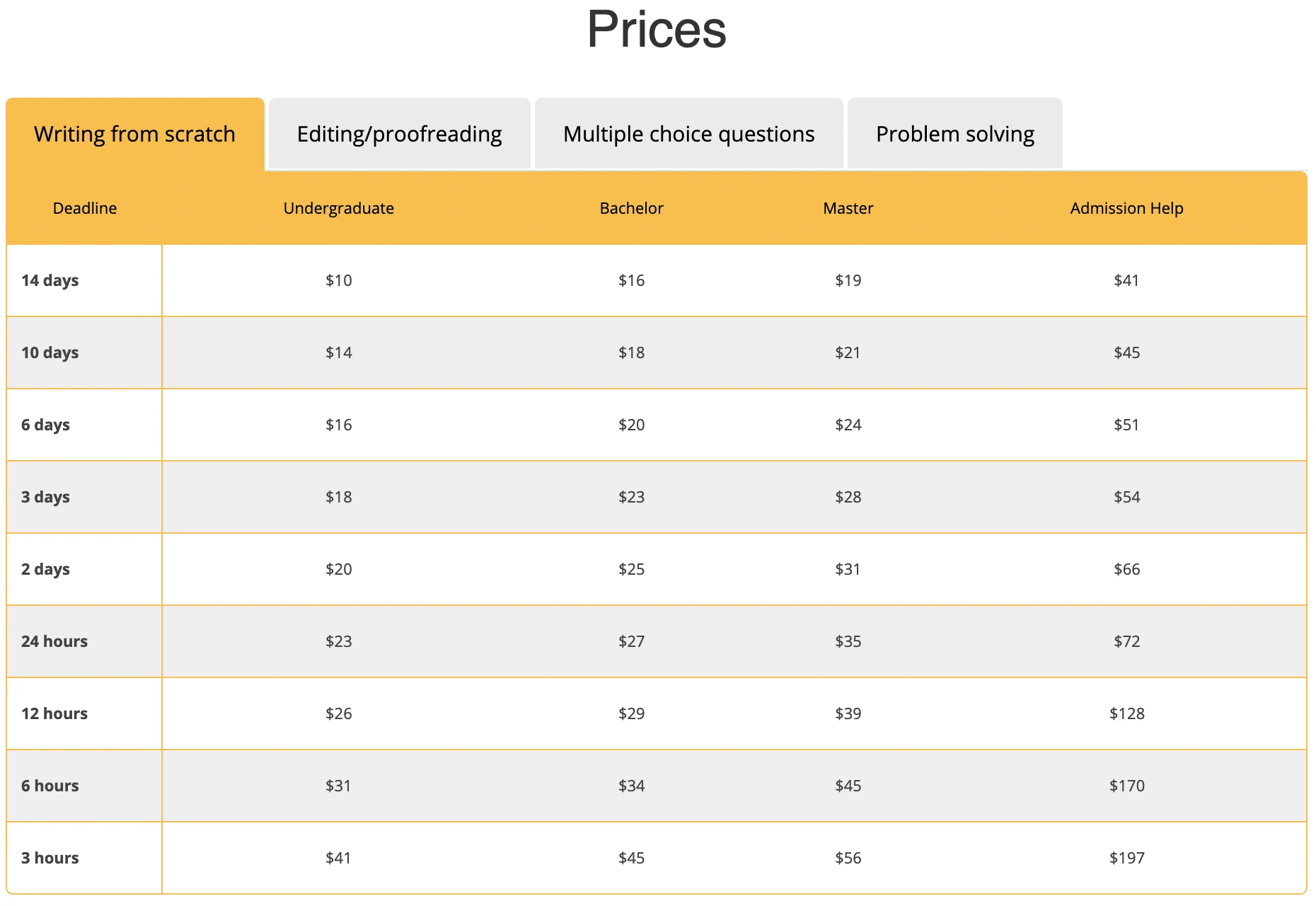Click the $56 Master price cell
1316x906 pixels.
click(x=848, y=857)
